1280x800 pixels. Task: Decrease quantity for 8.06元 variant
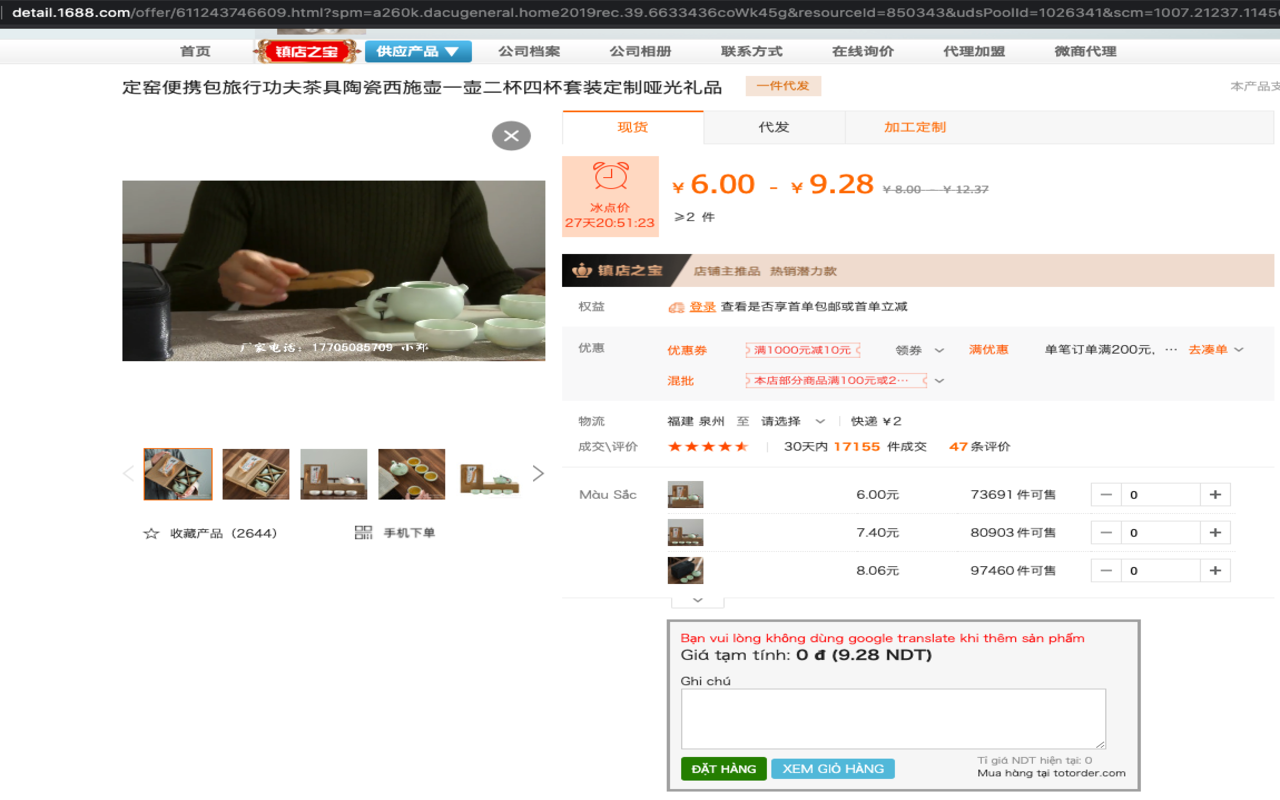tap(1106, 571)
